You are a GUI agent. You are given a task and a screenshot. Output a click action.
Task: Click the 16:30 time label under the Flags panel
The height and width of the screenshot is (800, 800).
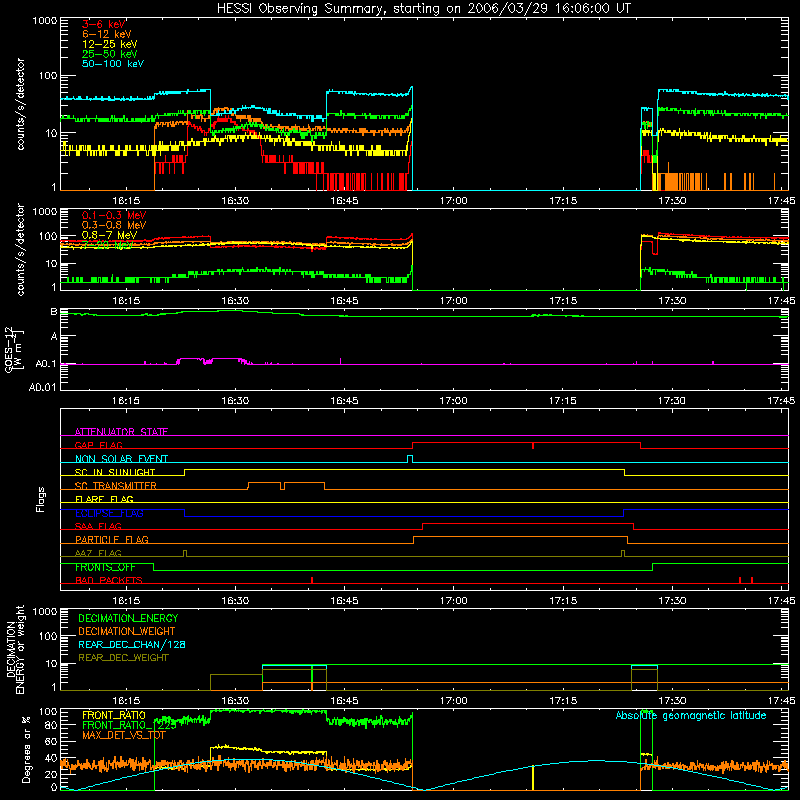pos(235,601)
